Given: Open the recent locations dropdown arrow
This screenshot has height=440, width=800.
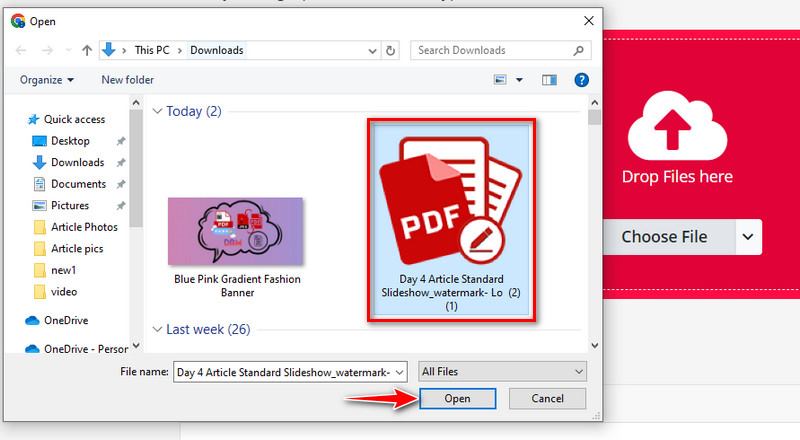Looking at the screenshot, I should [68, 50].
